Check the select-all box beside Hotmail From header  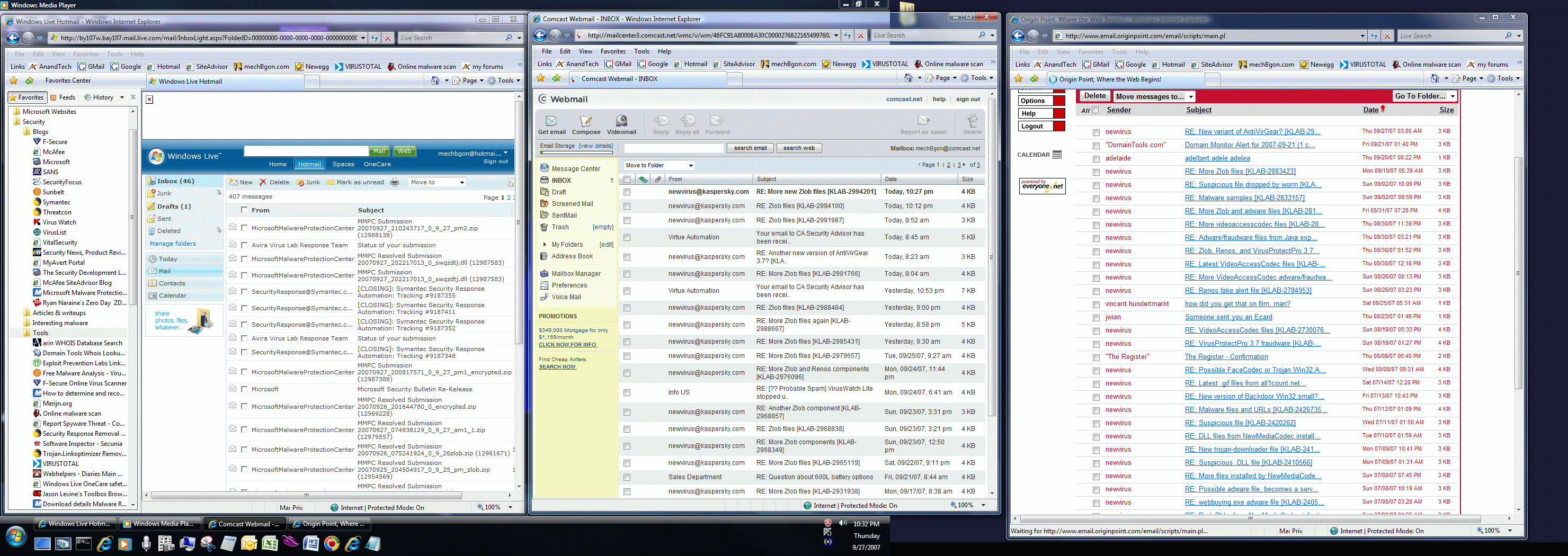pyautogui.click(x=244, y=210)
